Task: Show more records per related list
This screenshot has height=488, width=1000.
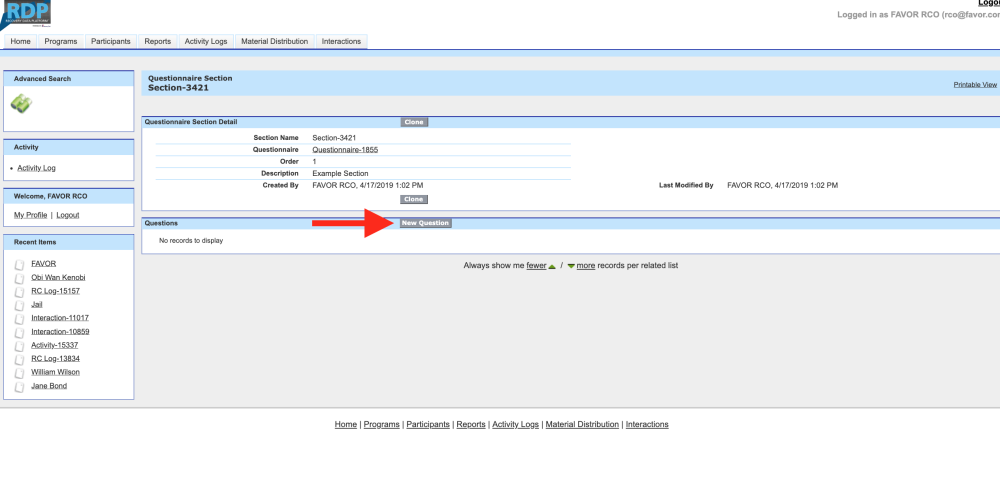Action: [585, 266]
